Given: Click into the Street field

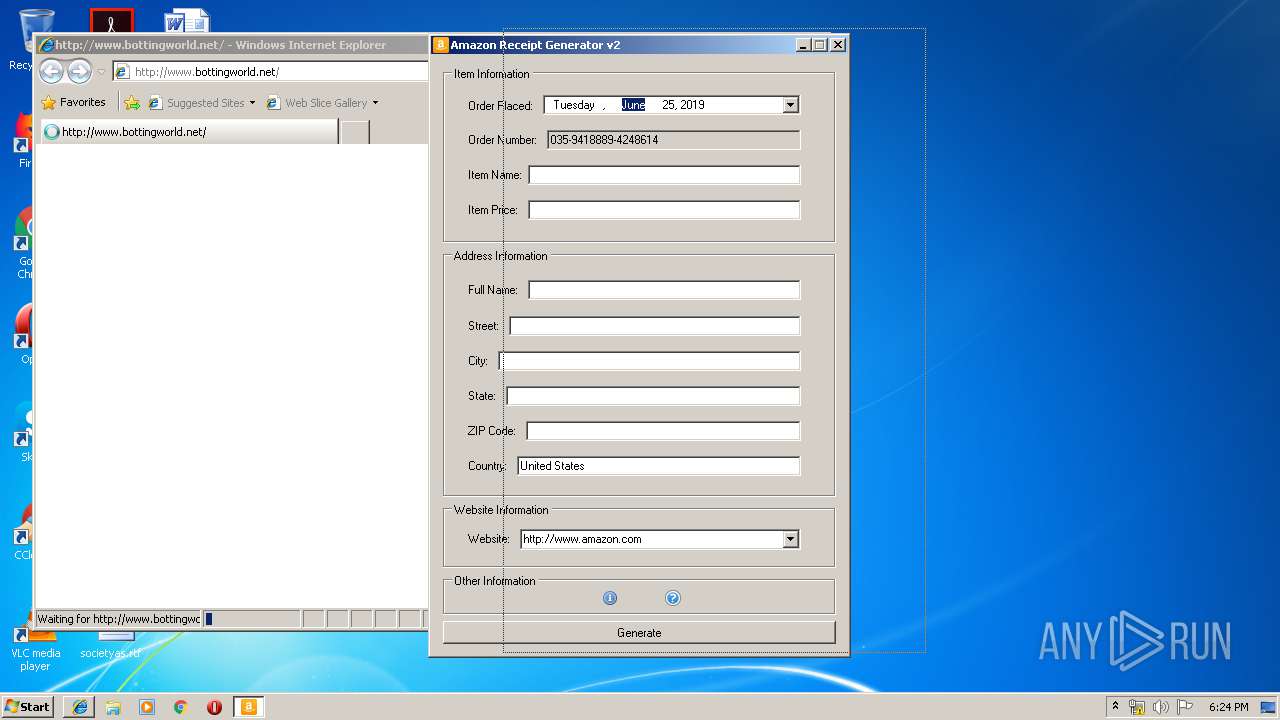Looking at the screenshot, I should 654,326.
